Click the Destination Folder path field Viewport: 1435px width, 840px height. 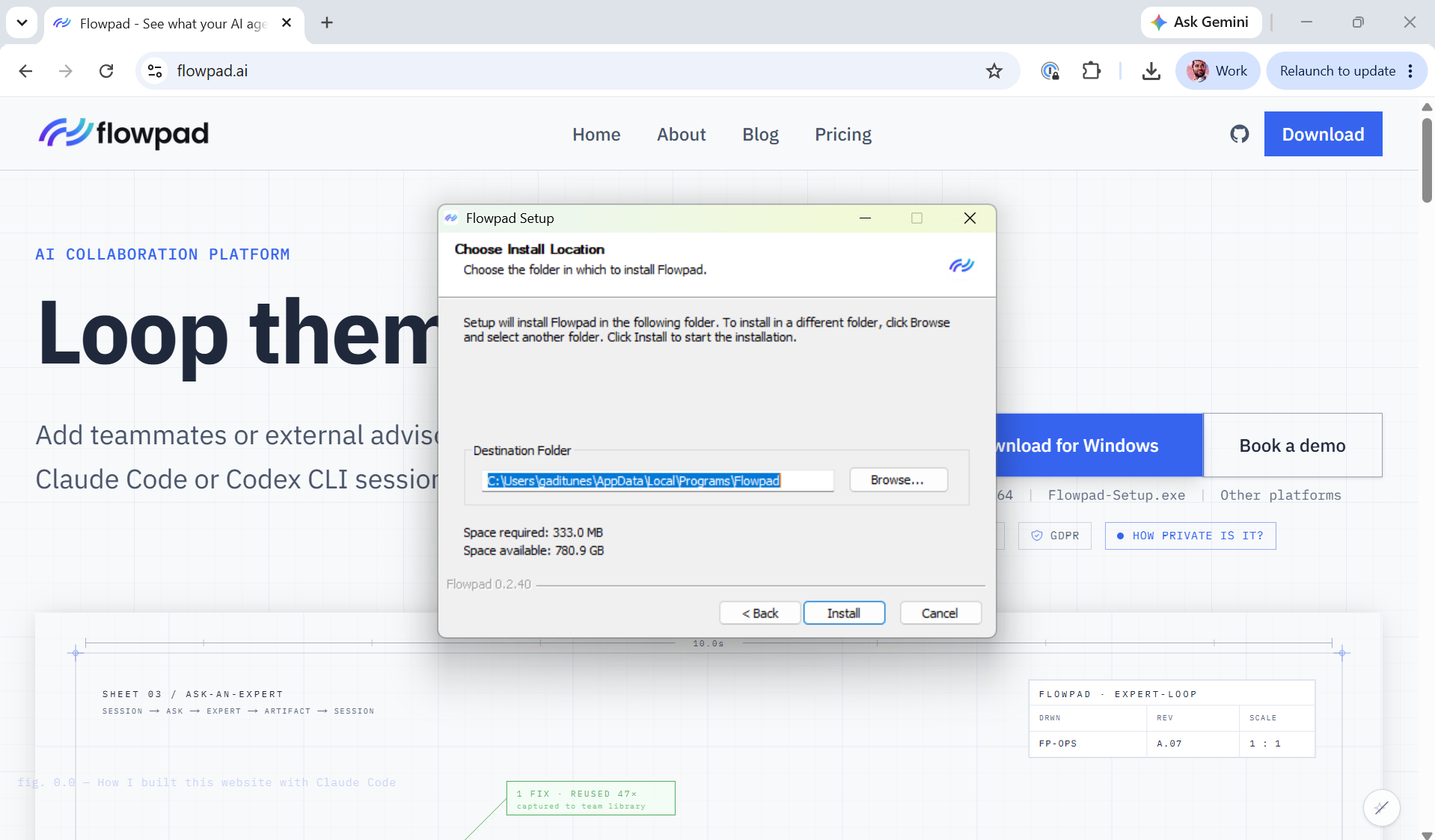pos(658,480)
